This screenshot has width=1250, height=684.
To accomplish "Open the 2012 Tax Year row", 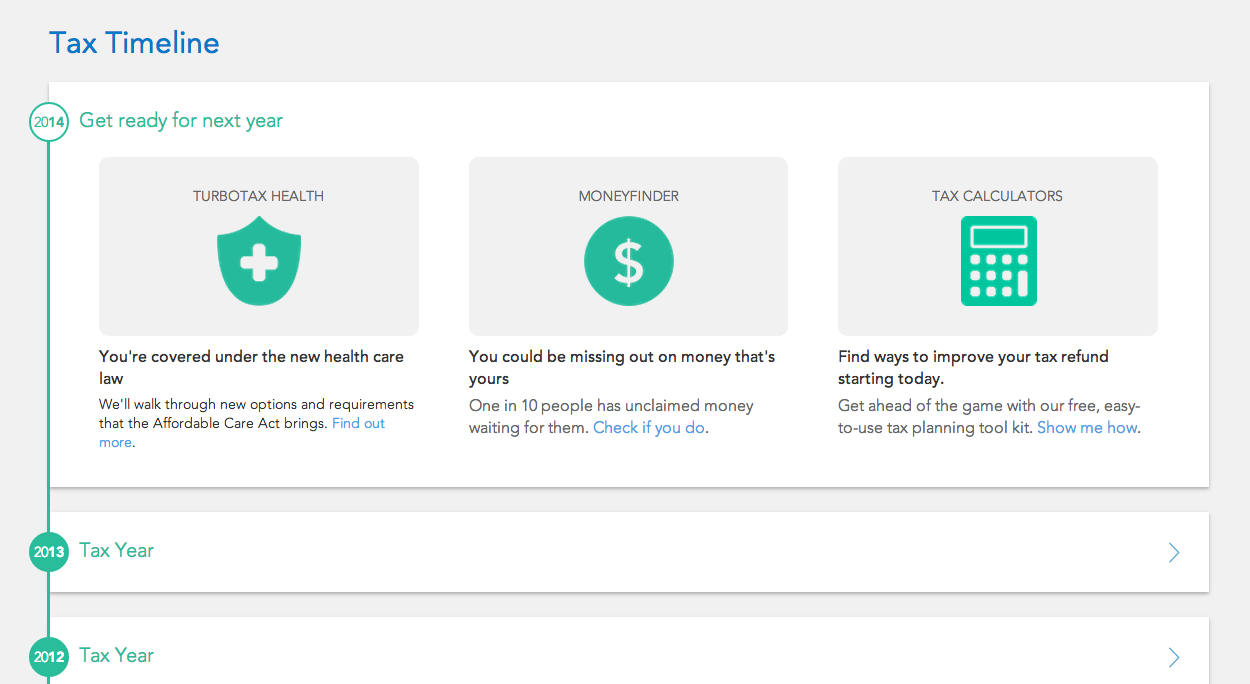I will tap(629, 651).
